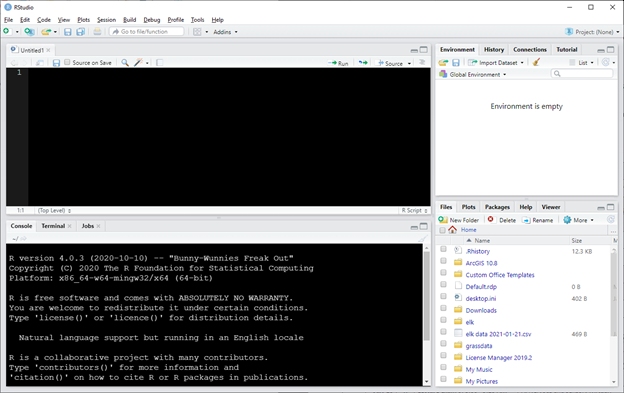Open Find/Replace magnifier in editor toolbar
624x393 pixels.
click(125, 62)
